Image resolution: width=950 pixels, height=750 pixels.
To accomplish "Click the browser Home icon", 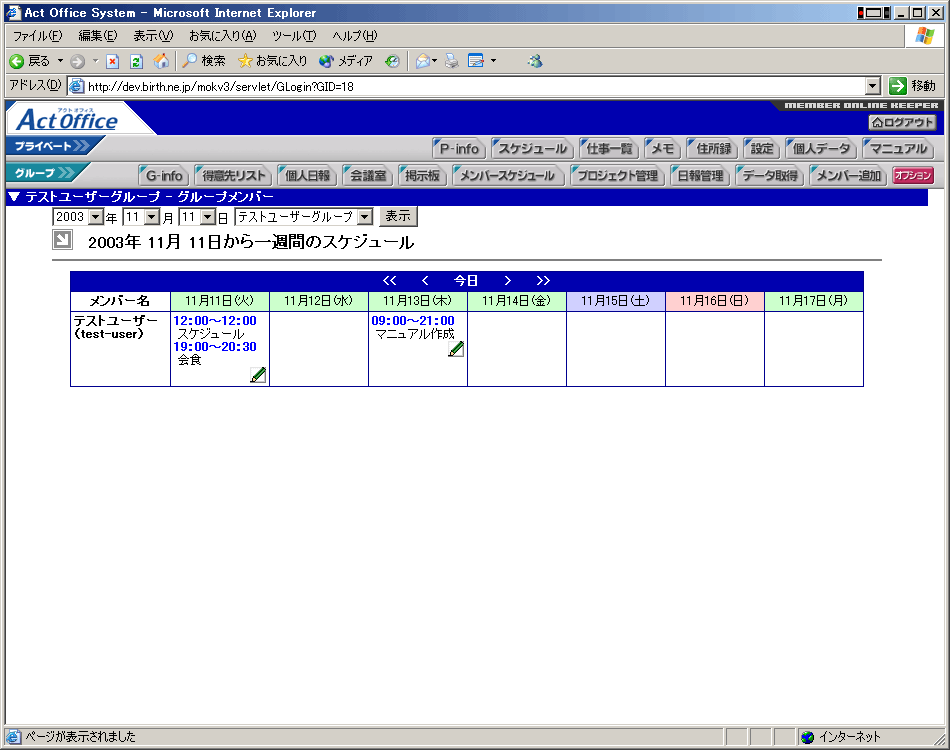I will pos(161,61).
